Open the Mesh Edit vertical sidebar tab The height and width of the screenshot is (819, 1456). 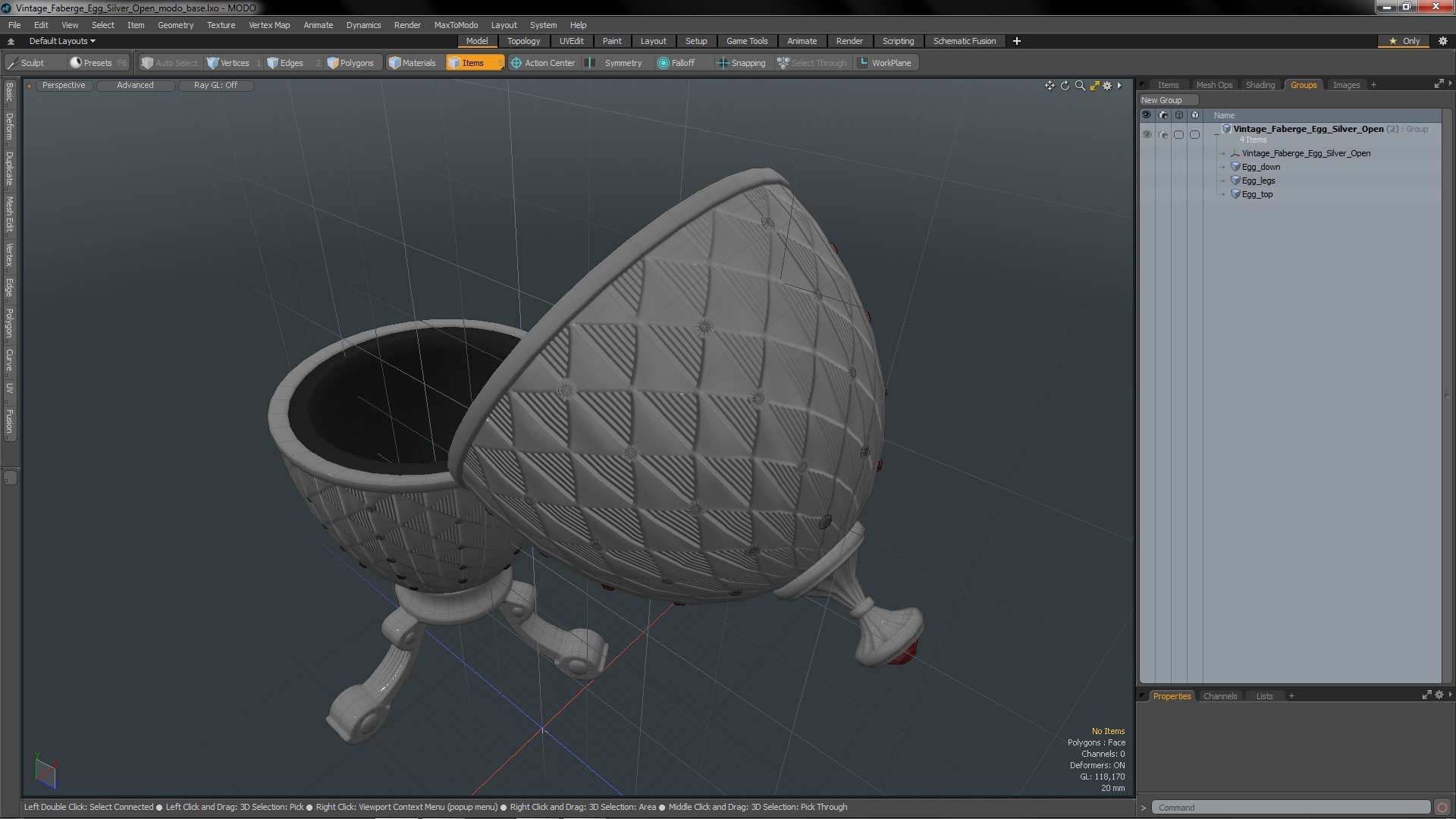click(9, 215)
